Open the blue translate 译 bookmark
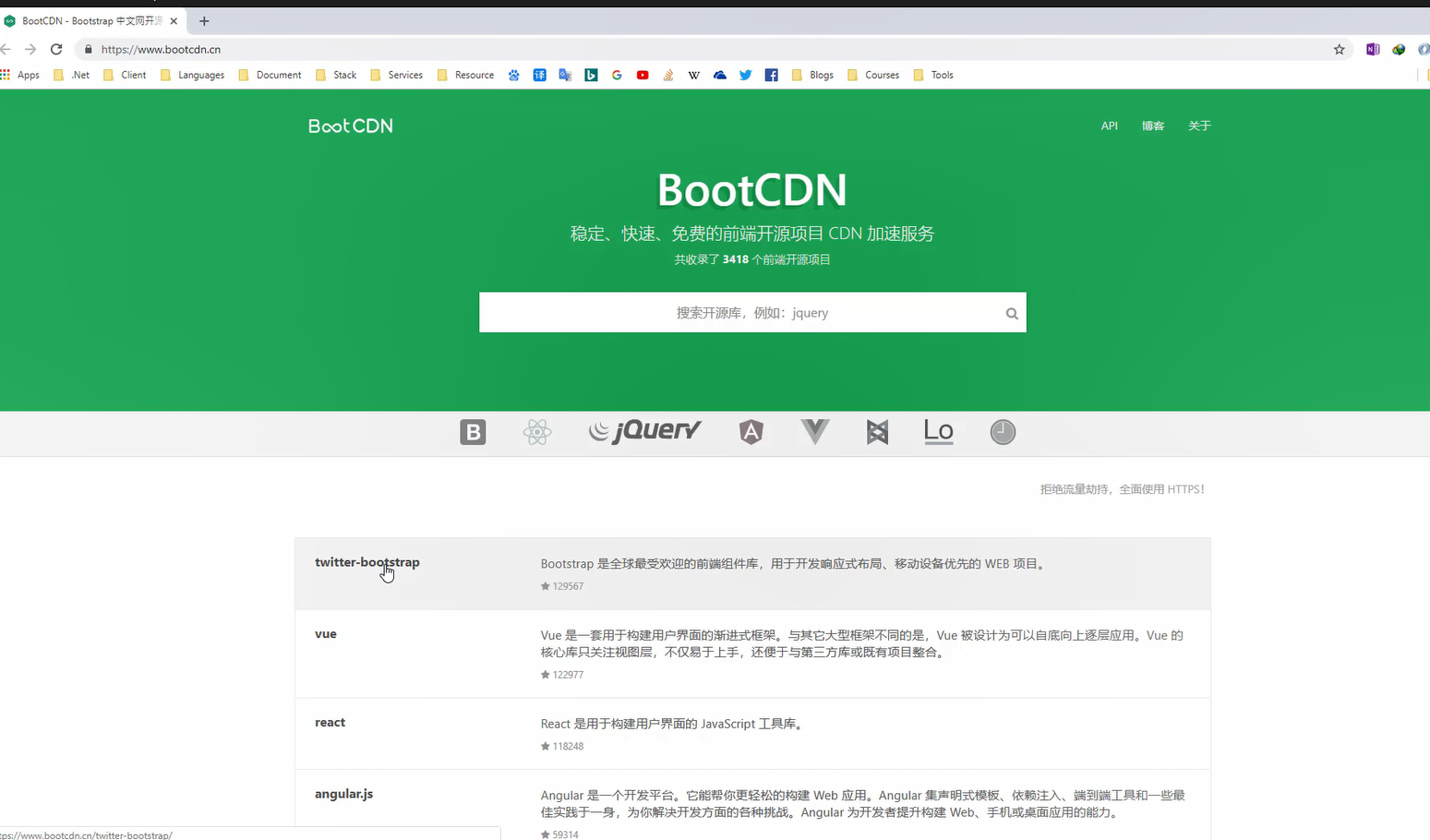The image size is (1430, 840). [x=539, y=75]
